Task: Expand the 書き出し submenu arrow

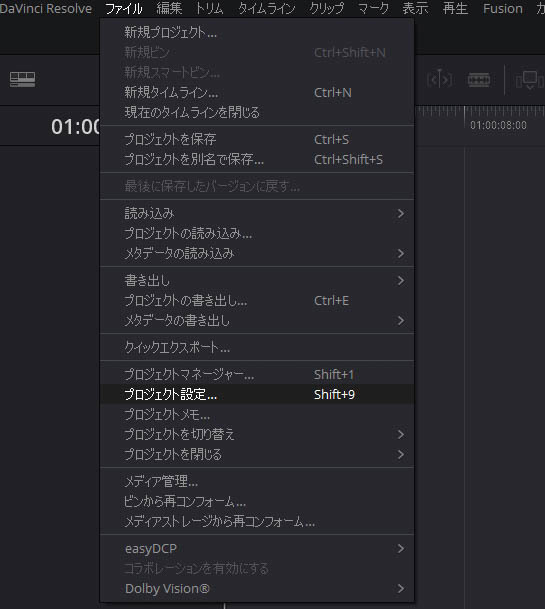Action: click(x=400, y=280)
